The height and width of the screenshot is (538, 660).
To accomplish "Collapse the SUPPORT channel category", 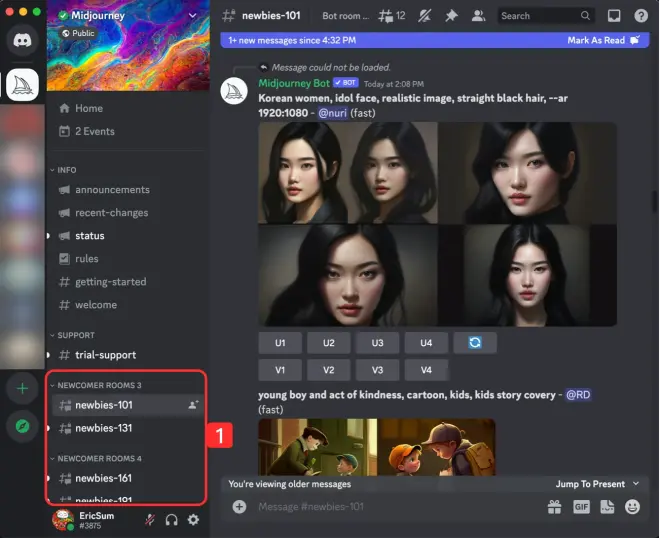I will [x=76, y=335].
